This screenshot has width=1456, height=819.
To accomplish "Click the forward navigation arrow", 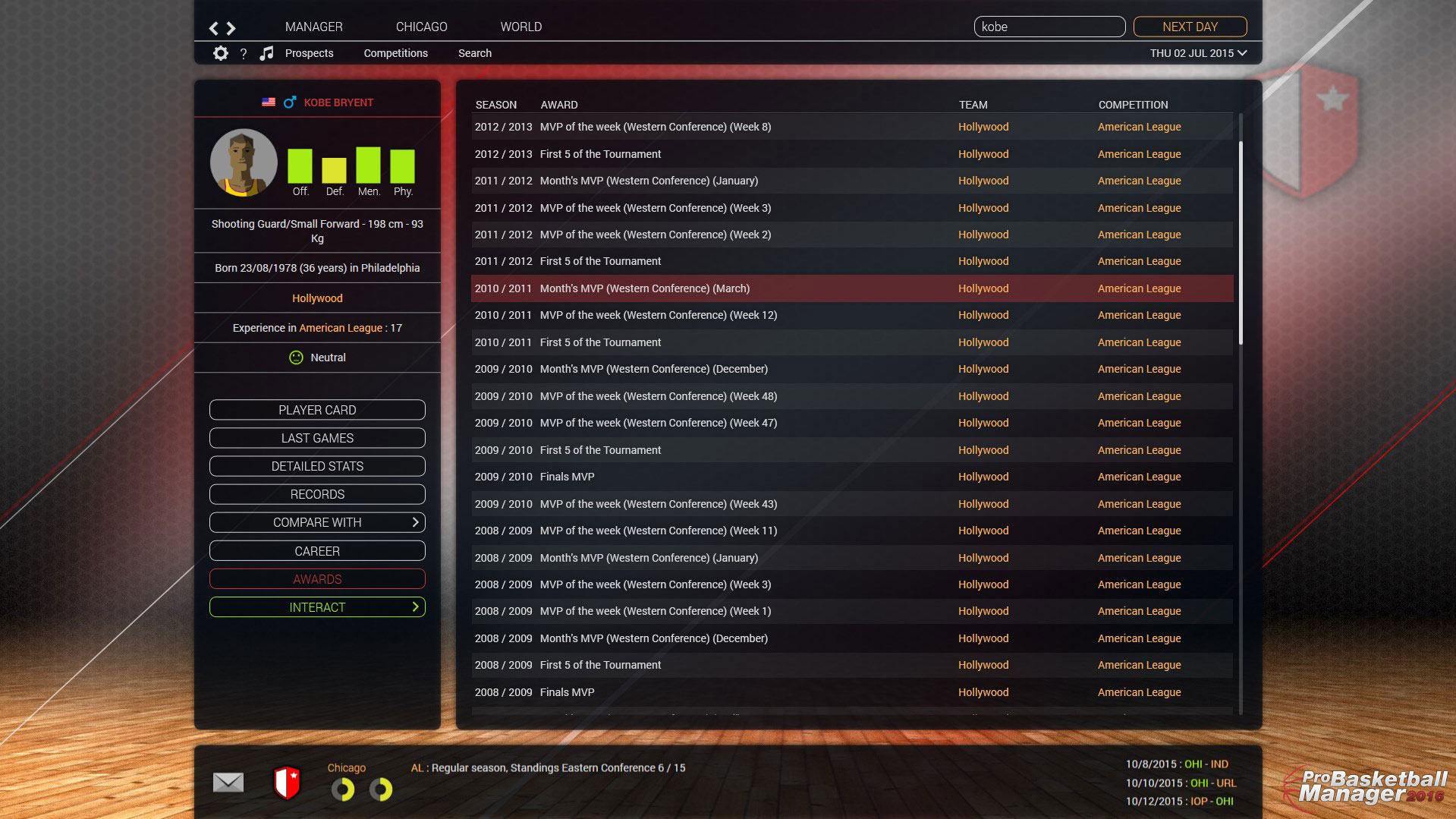I will click(231, 28).
